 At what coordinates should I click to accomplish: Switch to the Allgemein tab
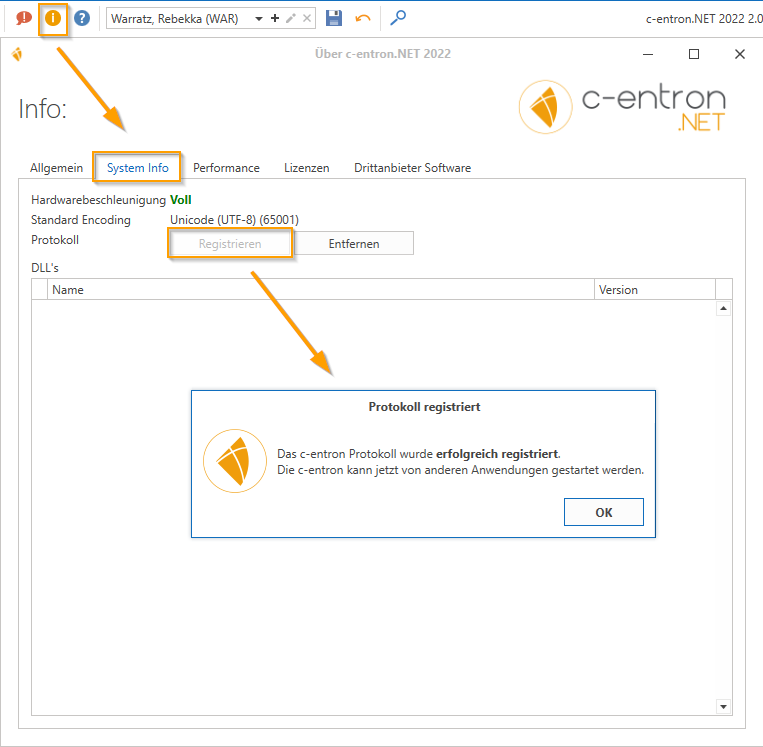57,168
